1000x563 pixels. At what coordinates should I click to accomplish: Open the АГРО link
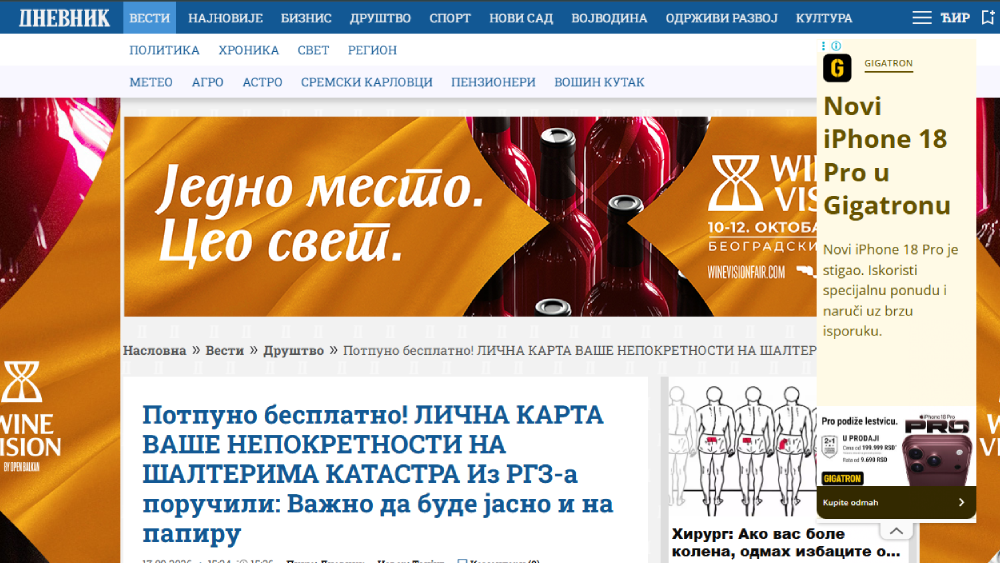208,82
